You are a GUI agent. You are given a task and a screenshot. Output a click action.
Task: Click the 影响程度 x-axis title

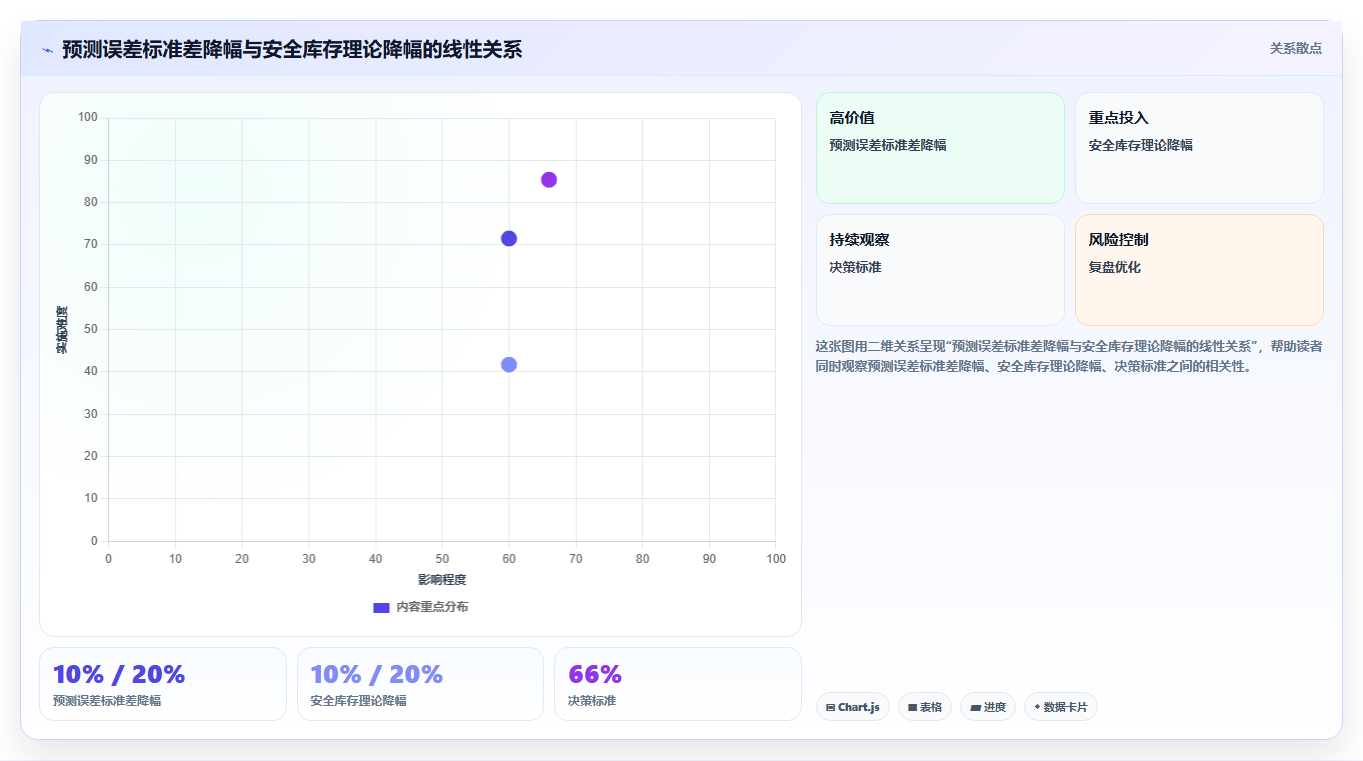tap(442, 580)
